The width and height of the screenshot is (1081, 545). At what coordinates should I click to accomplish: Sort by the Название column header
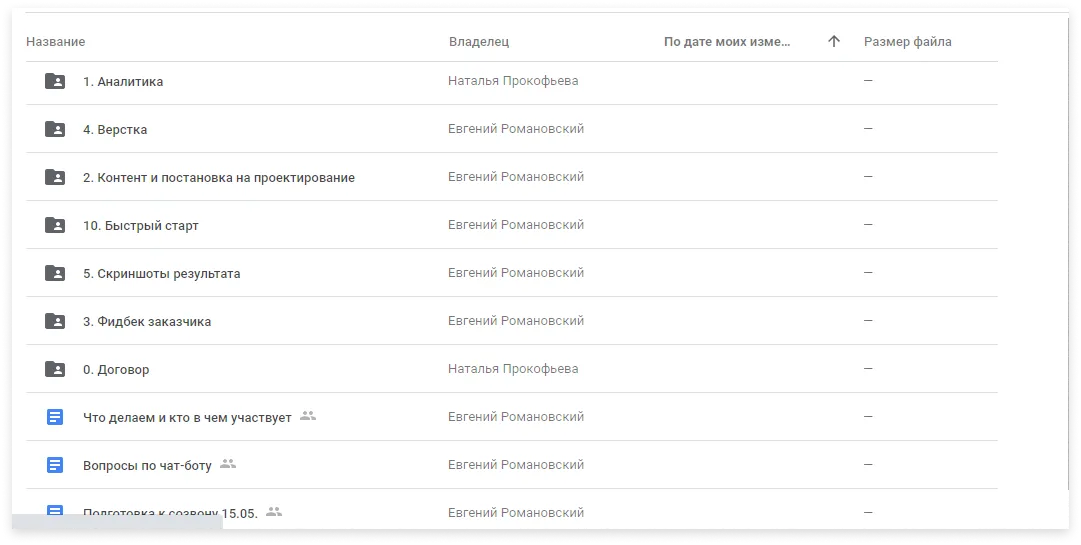coord(56,41)
